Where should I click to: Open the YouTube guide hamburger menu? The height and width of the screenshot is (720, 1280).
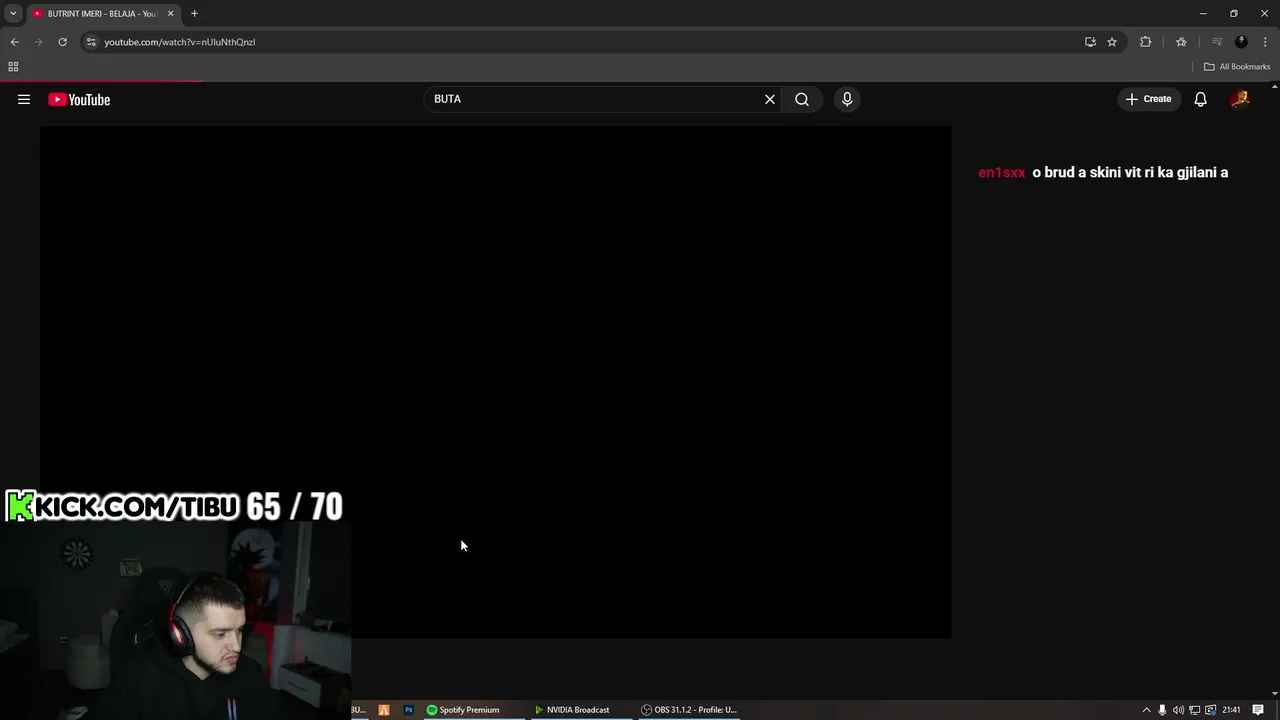coord(24,99)
